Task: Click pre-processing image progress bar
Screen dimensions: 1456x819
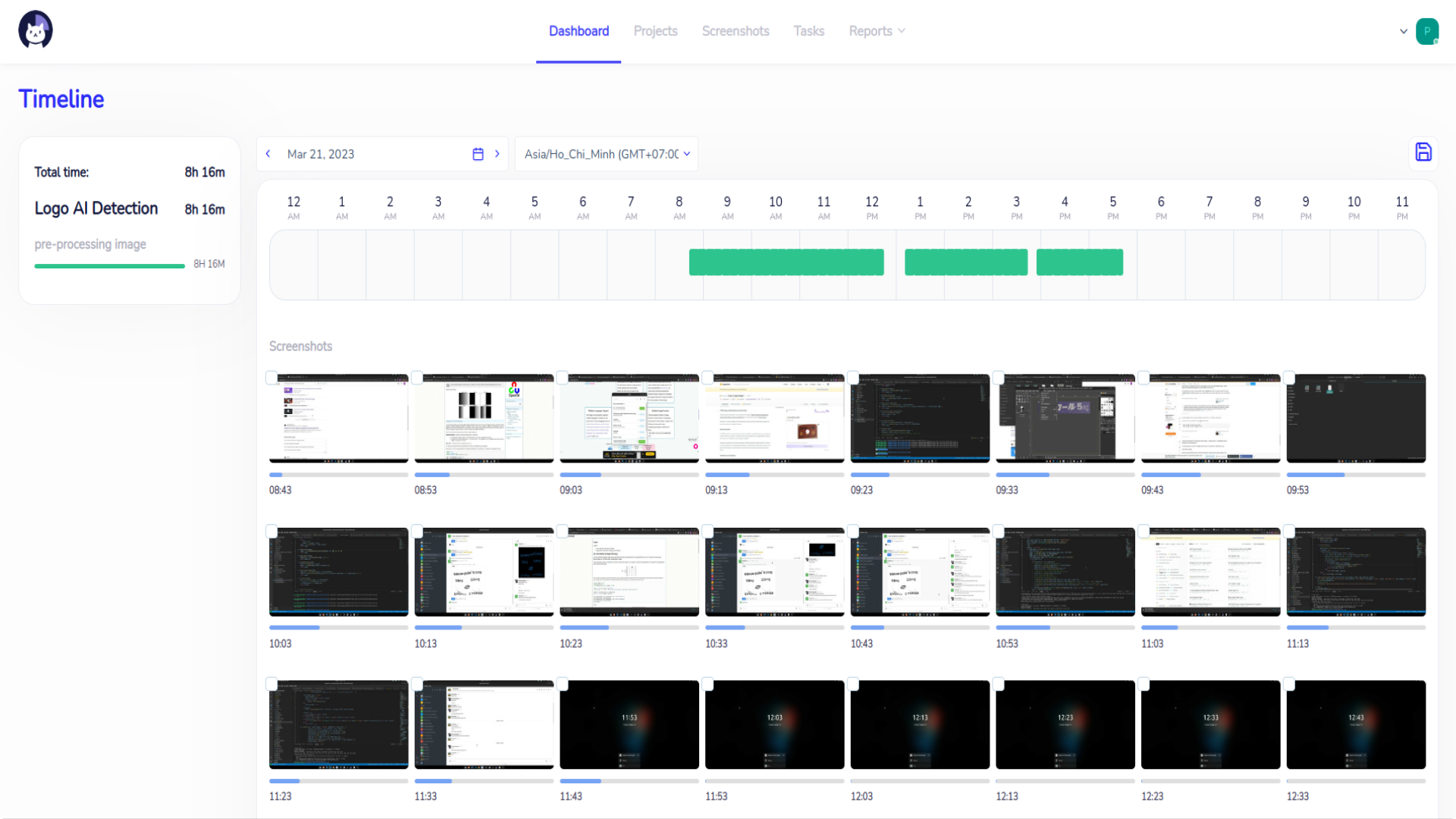Action: point(109,265)
